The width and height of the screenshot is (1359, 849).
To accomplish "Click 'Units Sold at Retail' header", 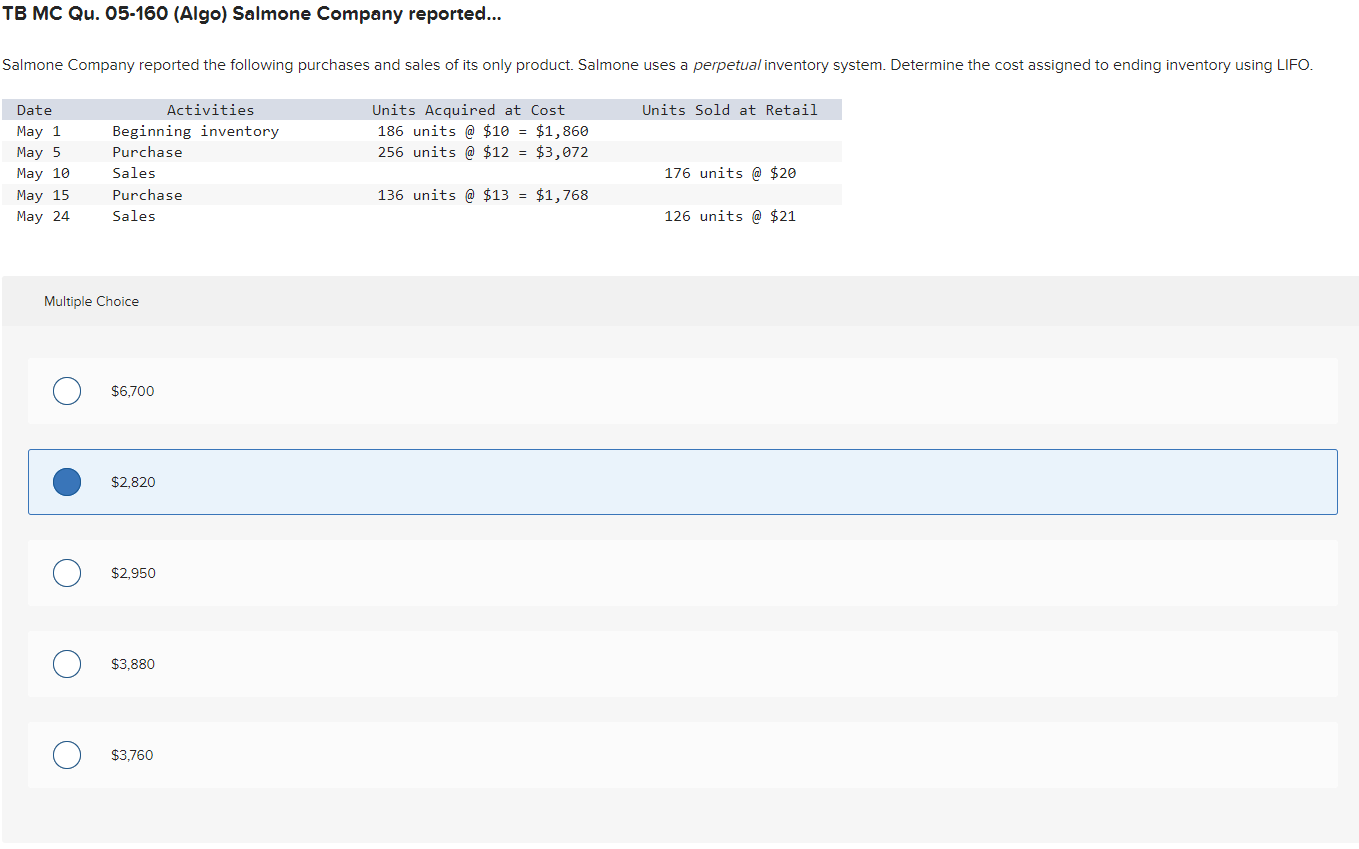I will tap(730, 110).
